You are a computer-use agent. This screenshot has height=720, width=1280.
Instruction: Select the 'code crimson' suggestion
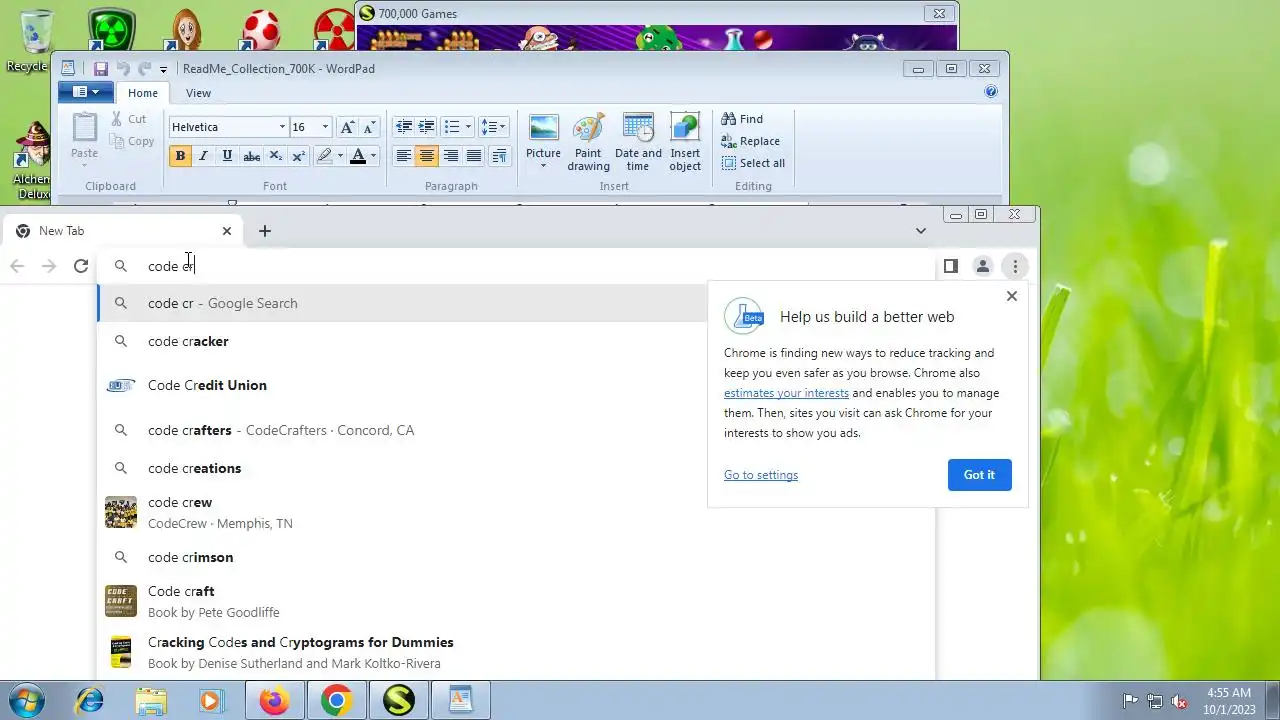[x=515, y=557]
